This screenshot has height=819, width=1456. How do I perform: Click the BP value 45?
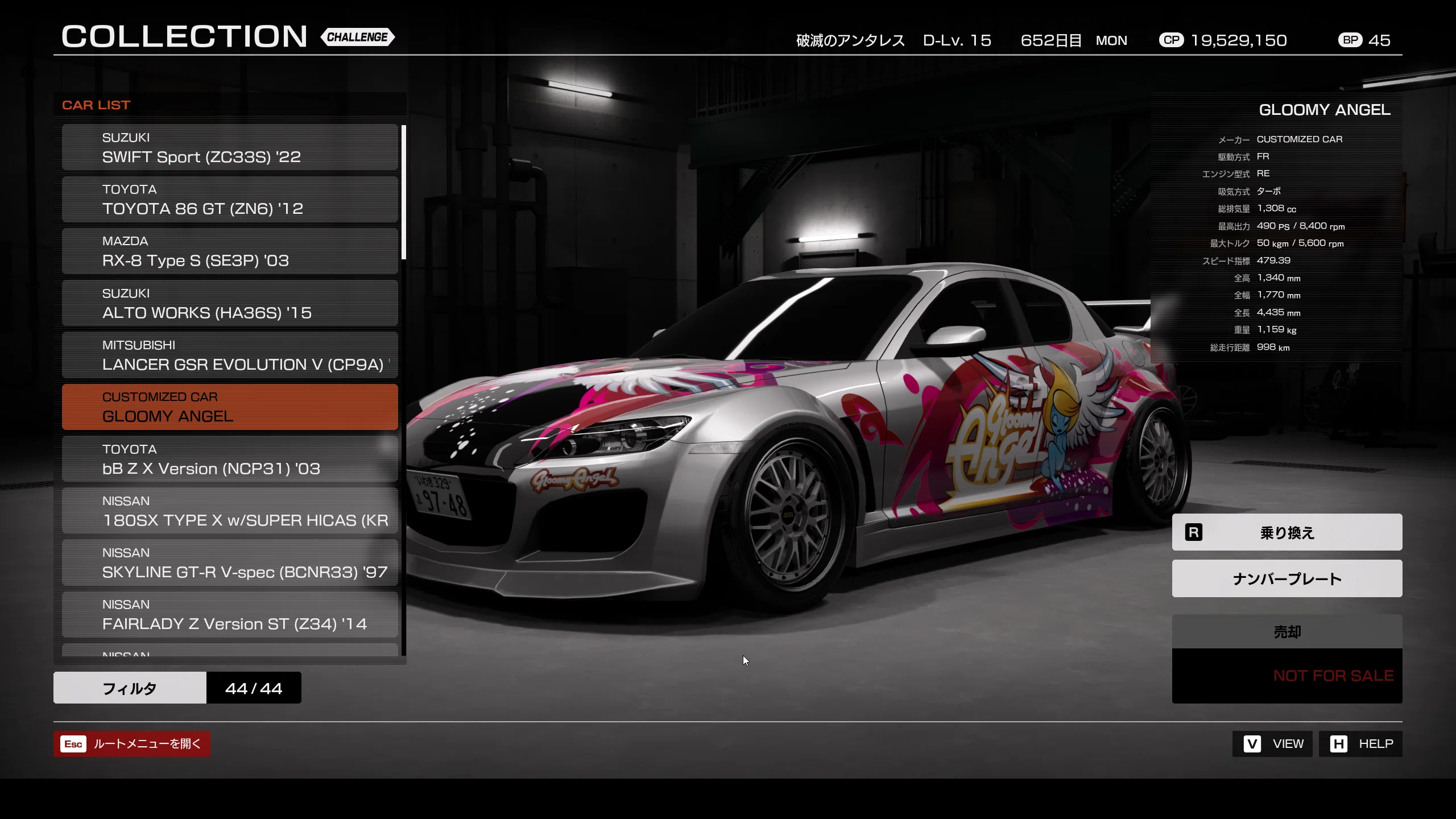click(1379, 40)
